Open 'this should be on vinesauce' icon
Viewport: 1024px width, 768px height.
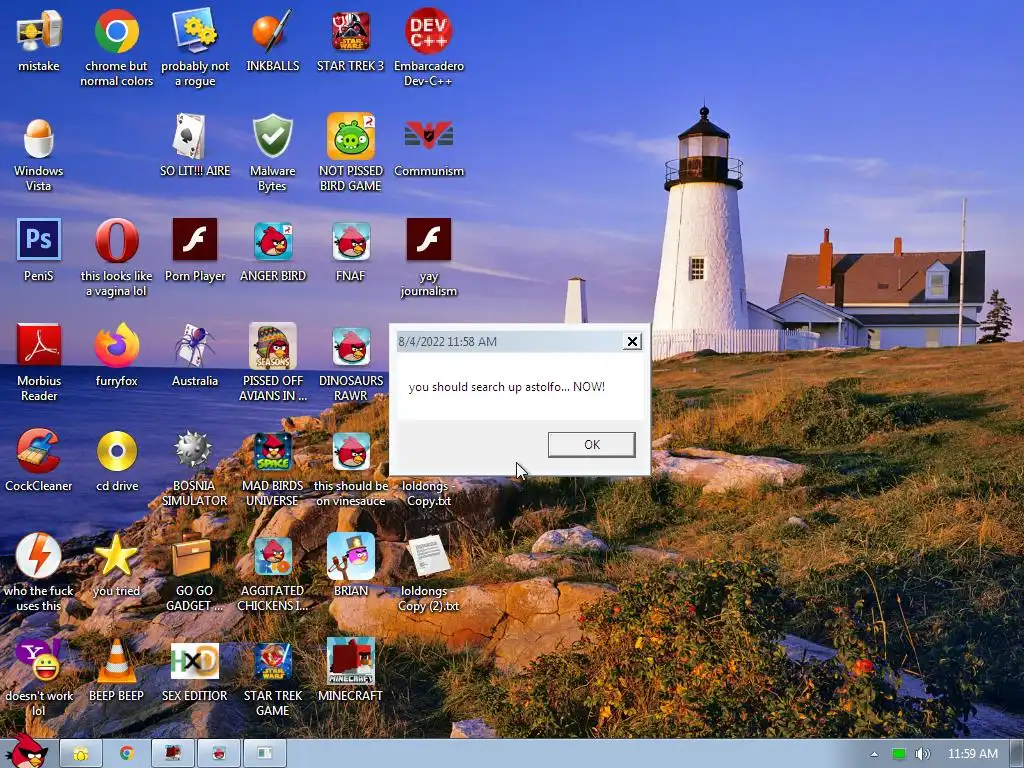click(351, 451)
